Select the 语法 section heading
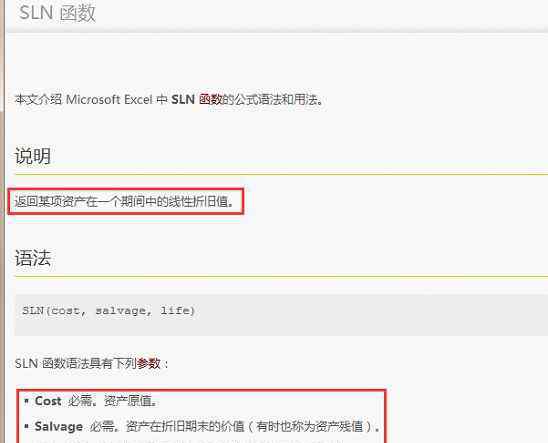Viewport: 548px width, 443px height. click(x=33, y=258)
